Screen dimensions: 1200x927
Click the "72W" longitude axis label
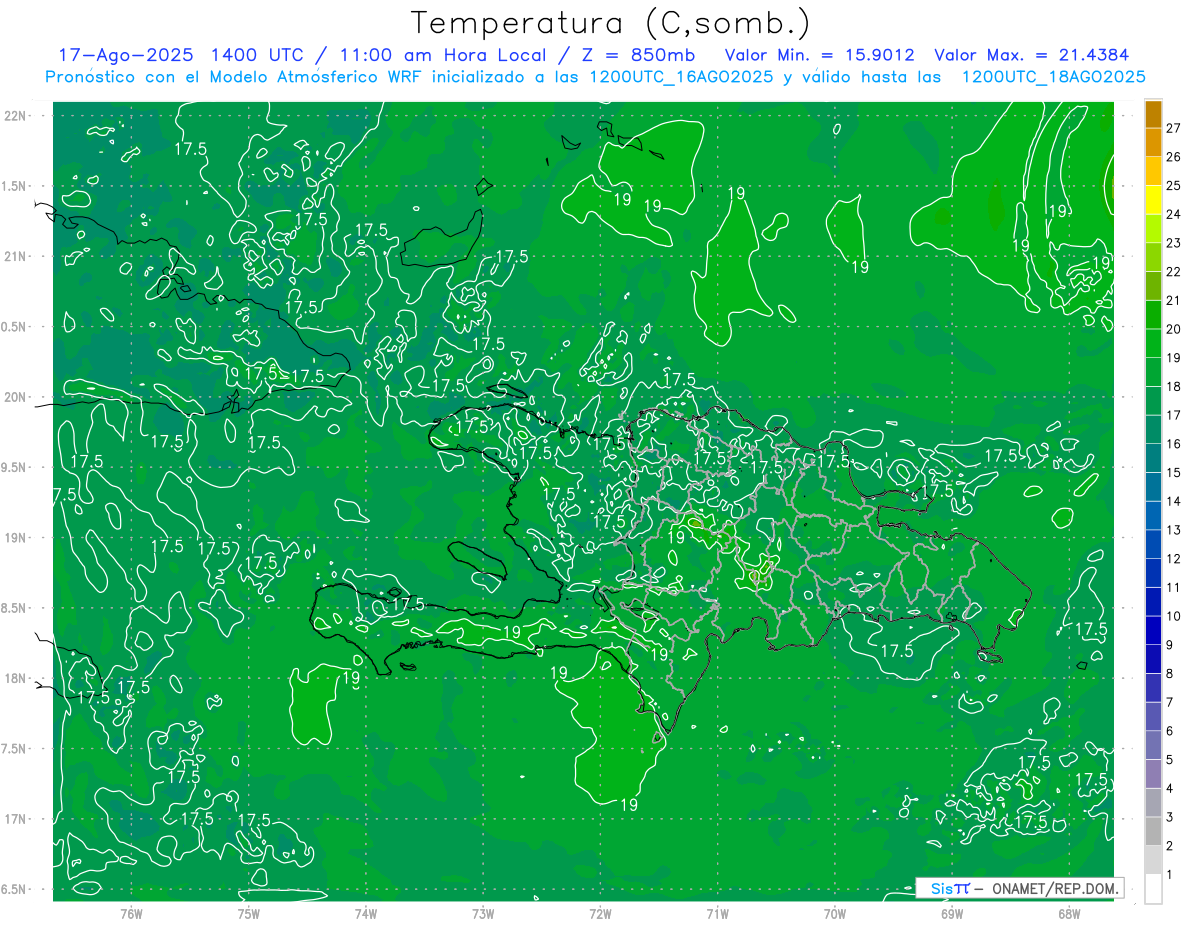(600, 914)
